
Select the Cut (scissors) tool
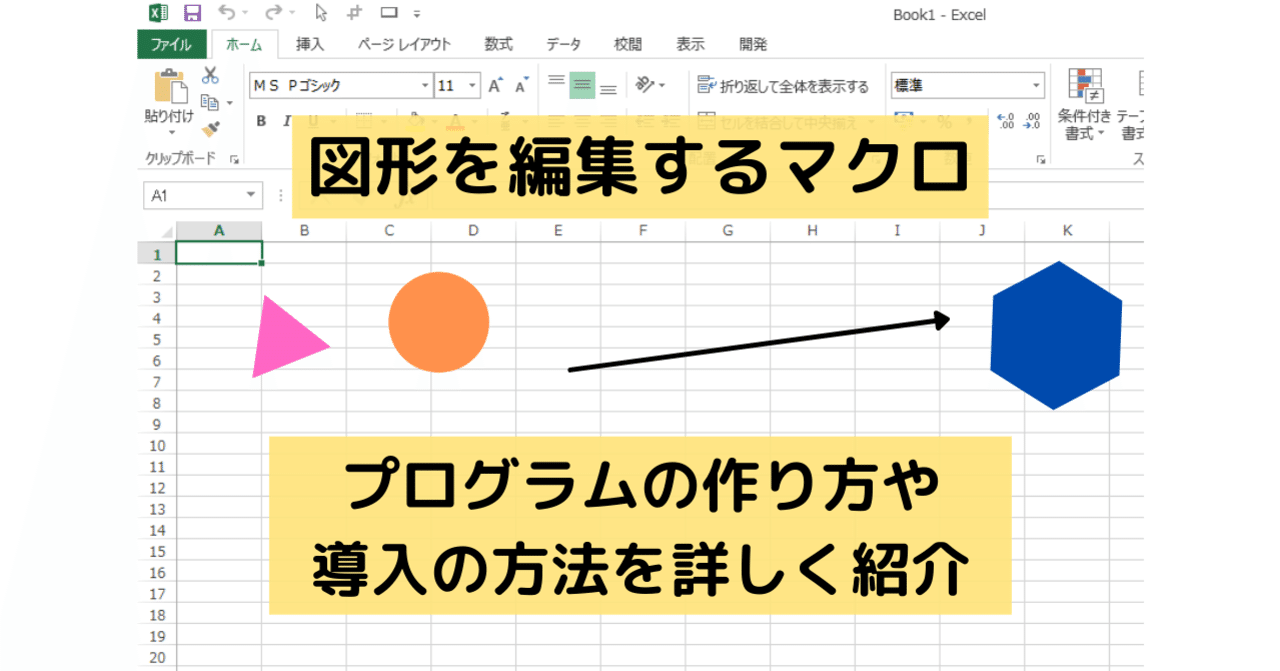pyautogui.click(x=209, y=74)
